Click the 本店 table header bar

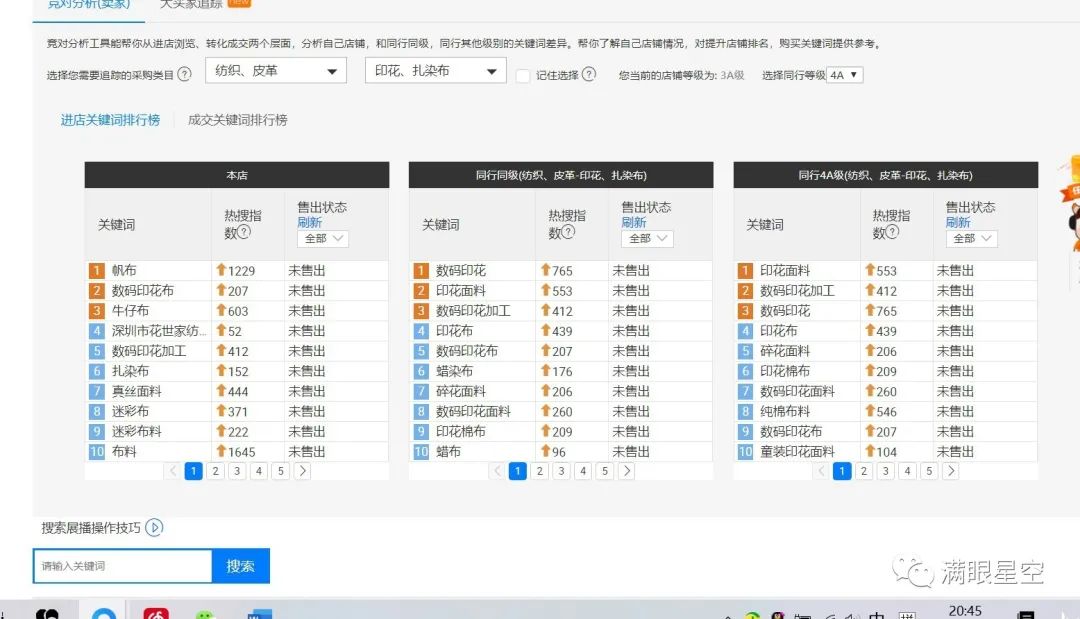click(x=237, y=175)
